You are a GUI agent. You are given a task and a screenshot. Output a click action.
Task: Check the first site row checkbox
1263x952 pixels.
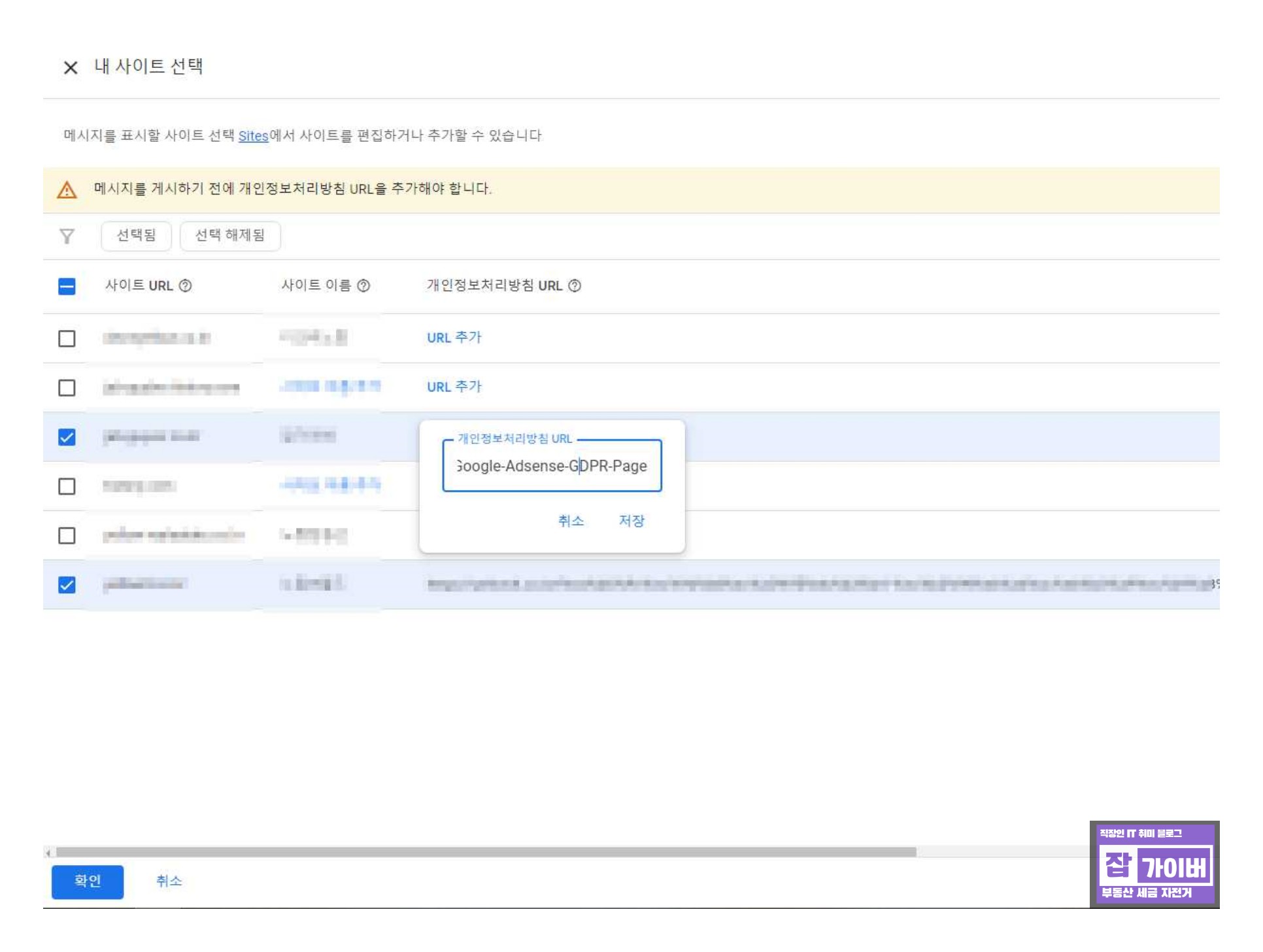[67, 338]
